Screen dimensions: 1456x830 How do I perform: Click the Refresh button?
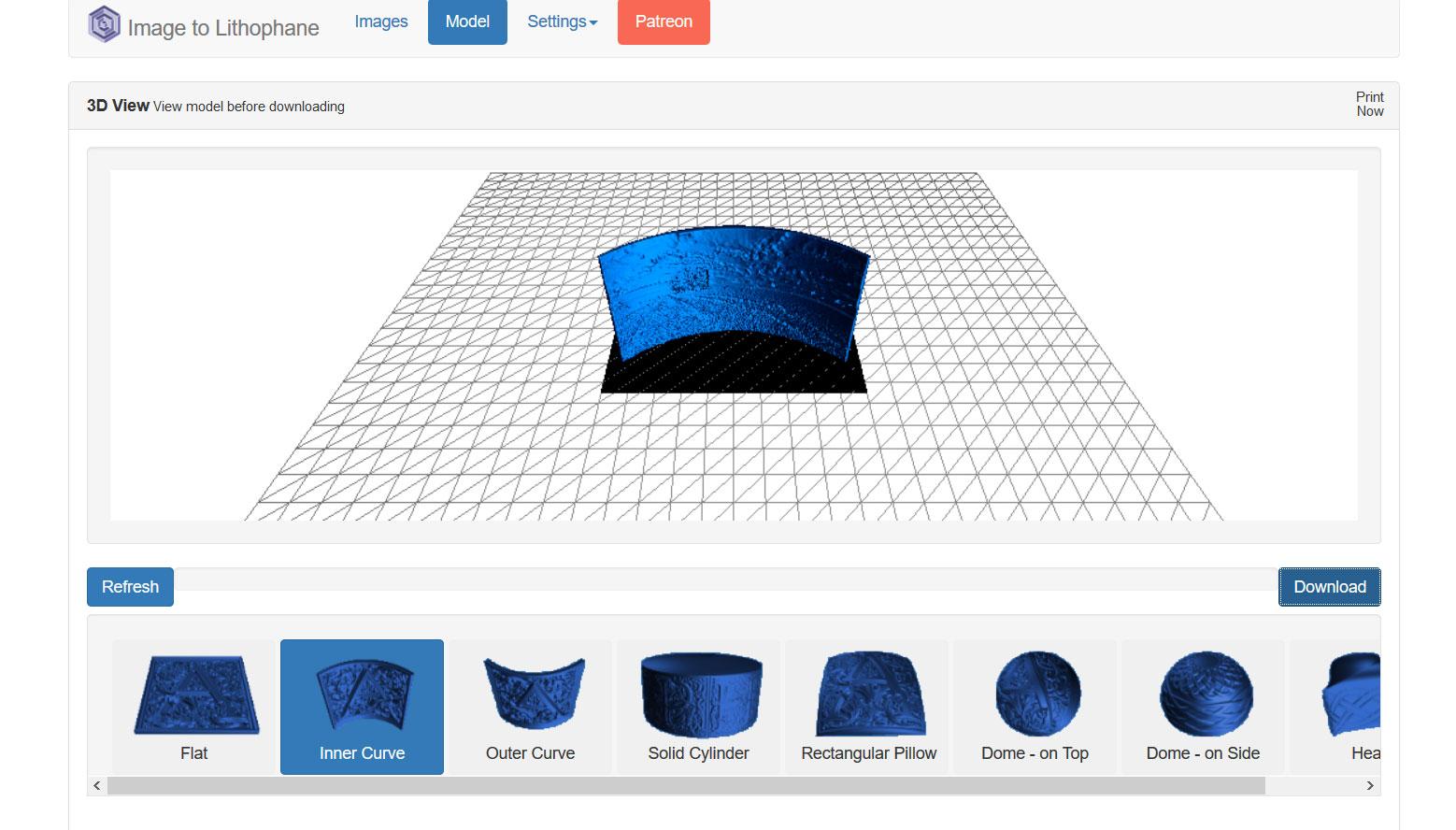tap(130, 587)
